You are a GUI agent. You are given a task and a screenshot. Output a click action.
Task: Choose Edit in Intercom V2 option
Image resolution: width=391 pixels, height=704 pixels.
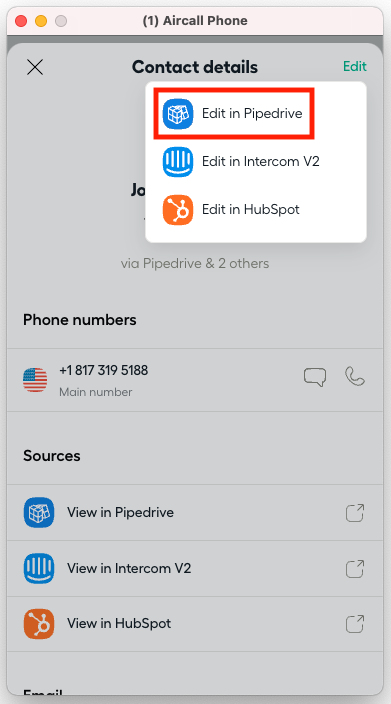point(256,162)
